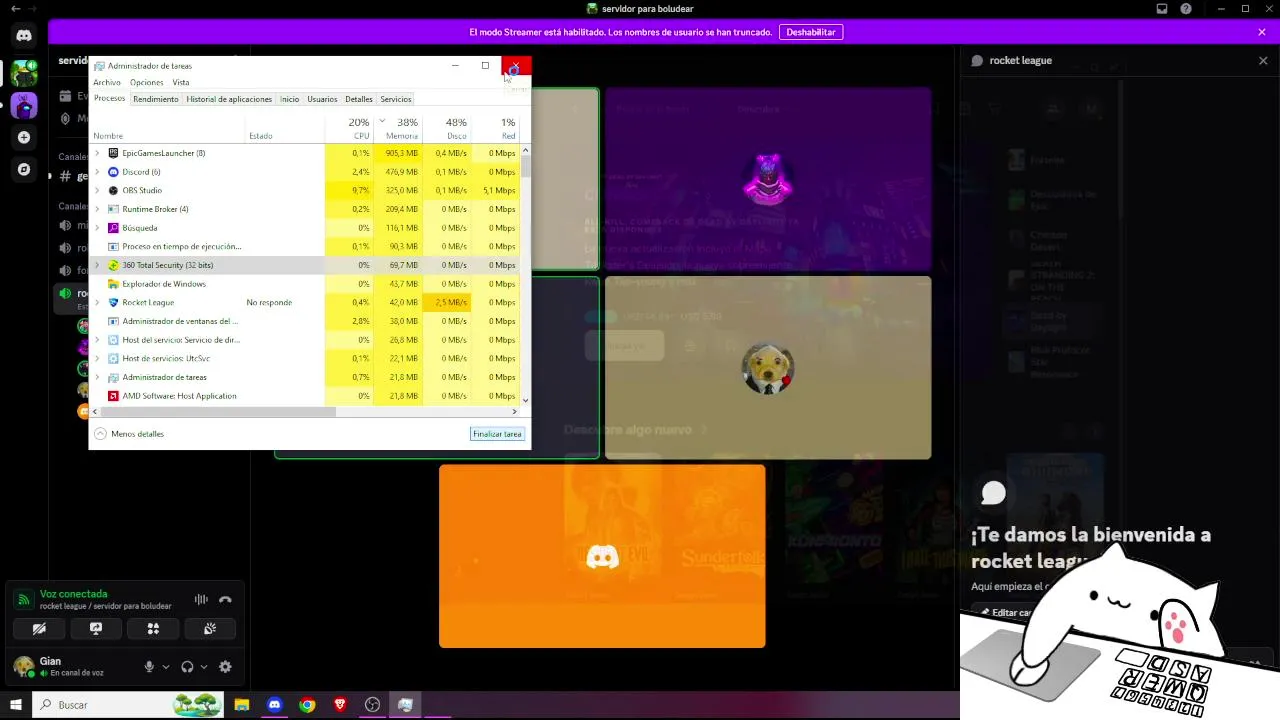Image resolution: width=1280 pixels, height=720 pixels.
Task: Share your screen from voice panel
Action: pos(96,629)
